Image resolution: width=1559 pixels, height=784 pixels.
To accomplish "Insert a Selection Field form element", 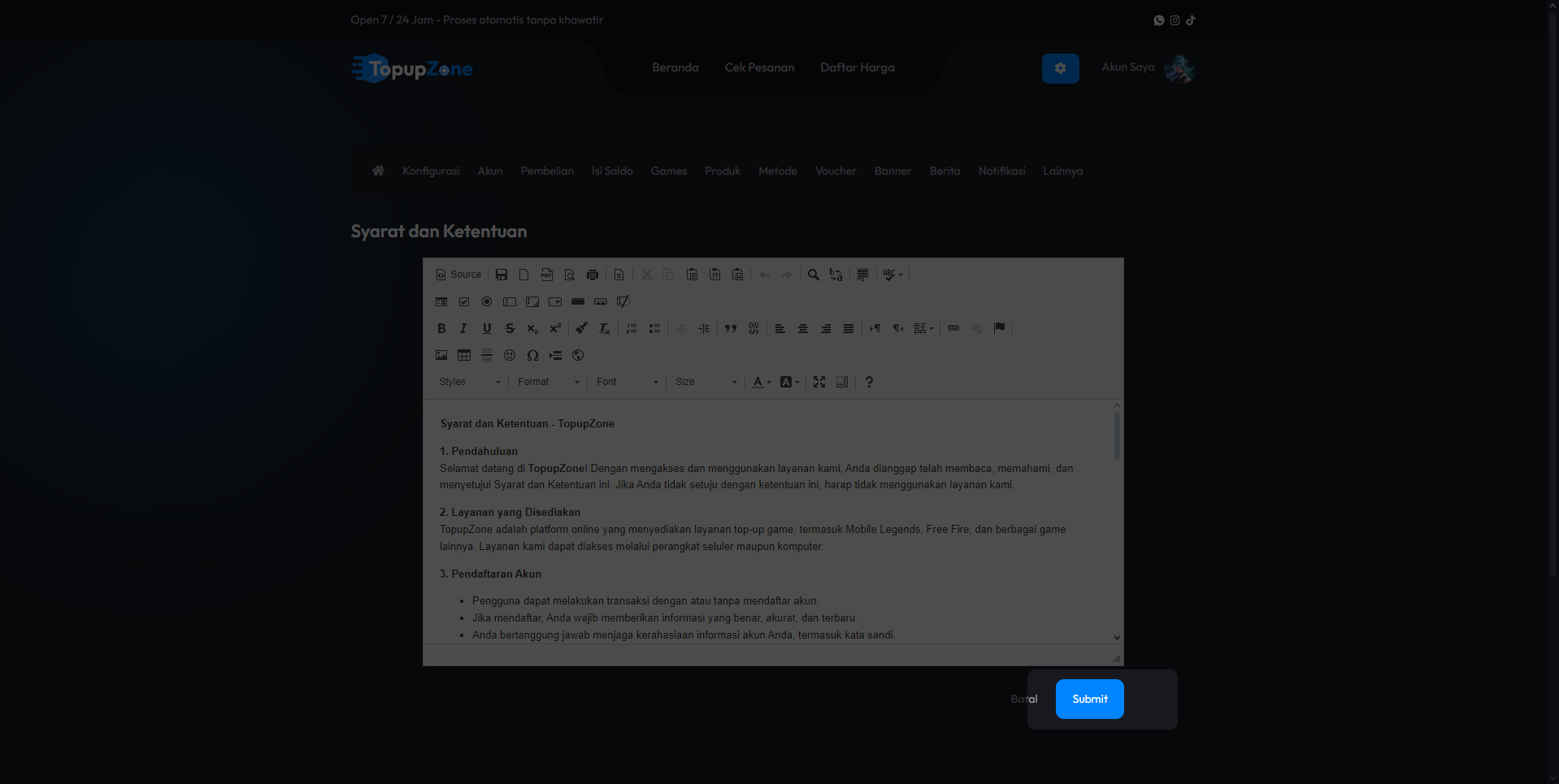I will click(555, 301).
